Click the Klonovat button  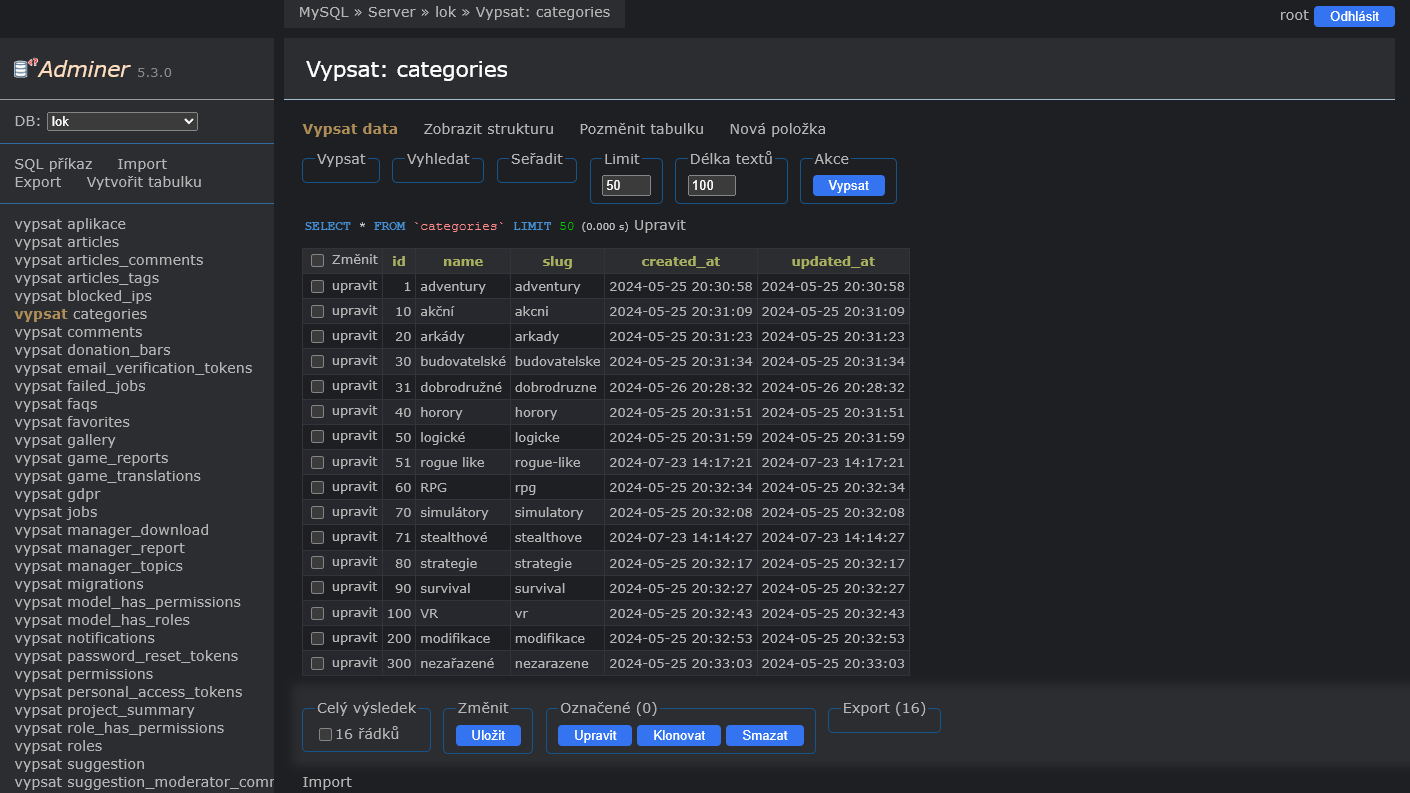(679, 736)
